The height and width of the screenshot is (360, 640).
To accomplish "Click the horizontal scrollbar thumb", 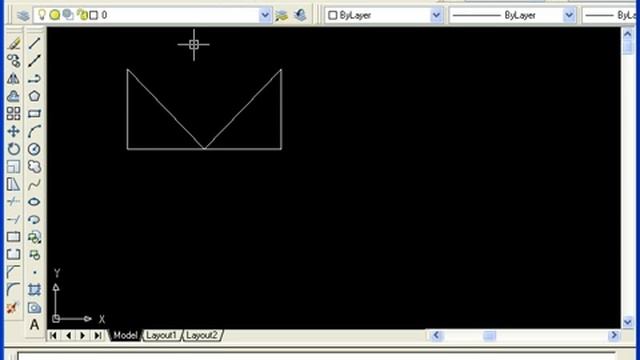I will pos(489,336).
